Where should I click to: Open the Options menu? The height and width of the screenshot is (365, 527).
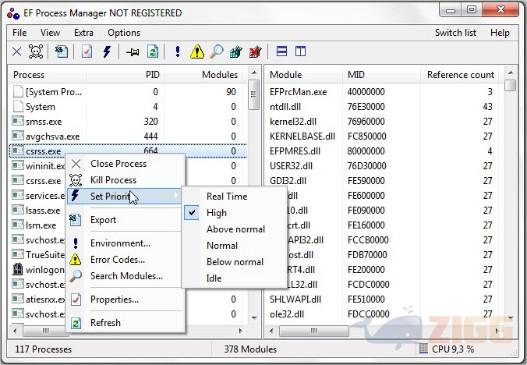pos(124,33)
